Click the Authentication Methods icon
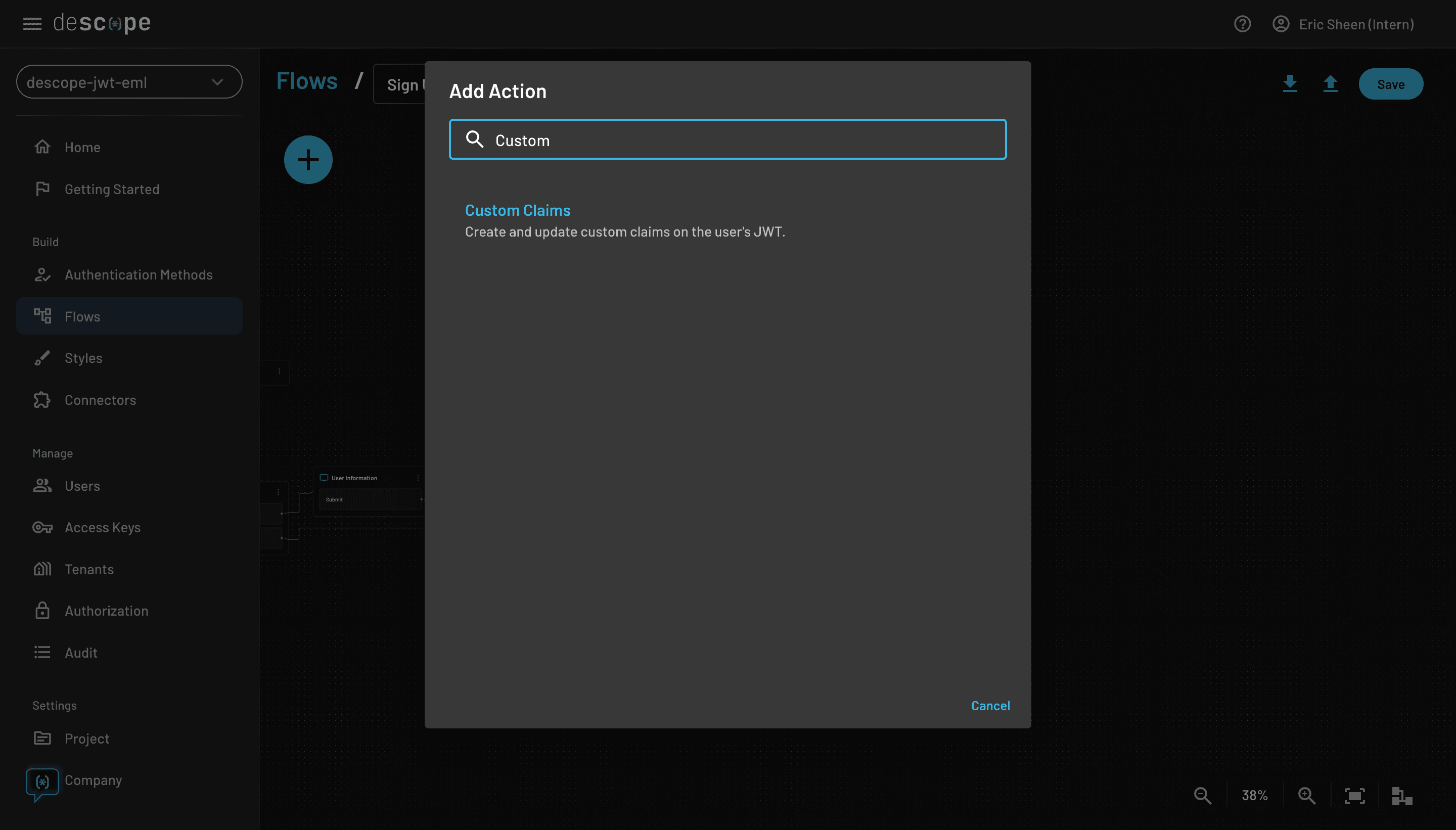 41,274
